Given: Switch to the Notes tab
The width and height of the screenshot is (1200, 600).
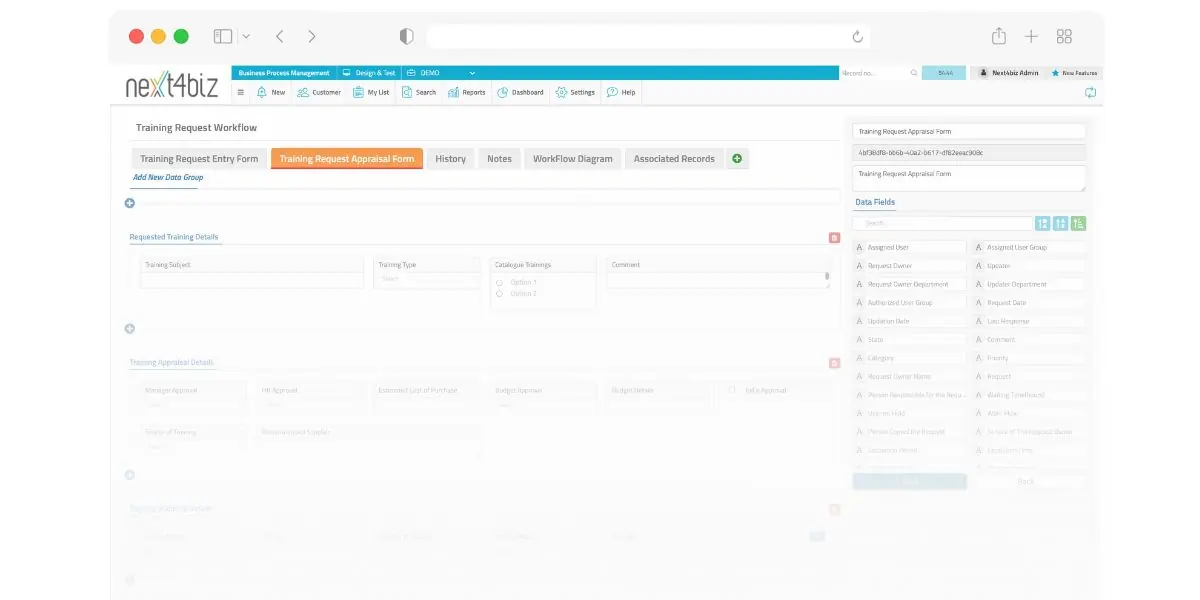Looking at the screenshot, I should click(500, 159).
